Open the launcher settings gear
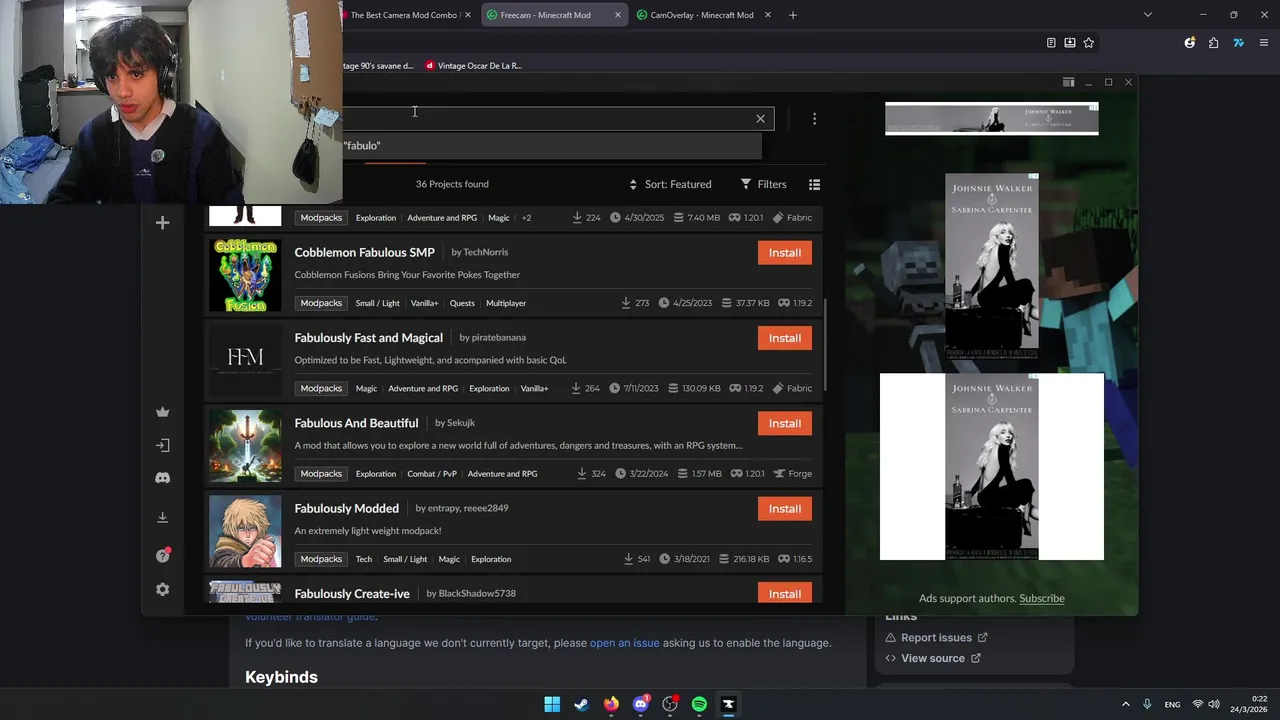Image resolution: width=1280 pixels, height=720 pixels. pos(162,590)
